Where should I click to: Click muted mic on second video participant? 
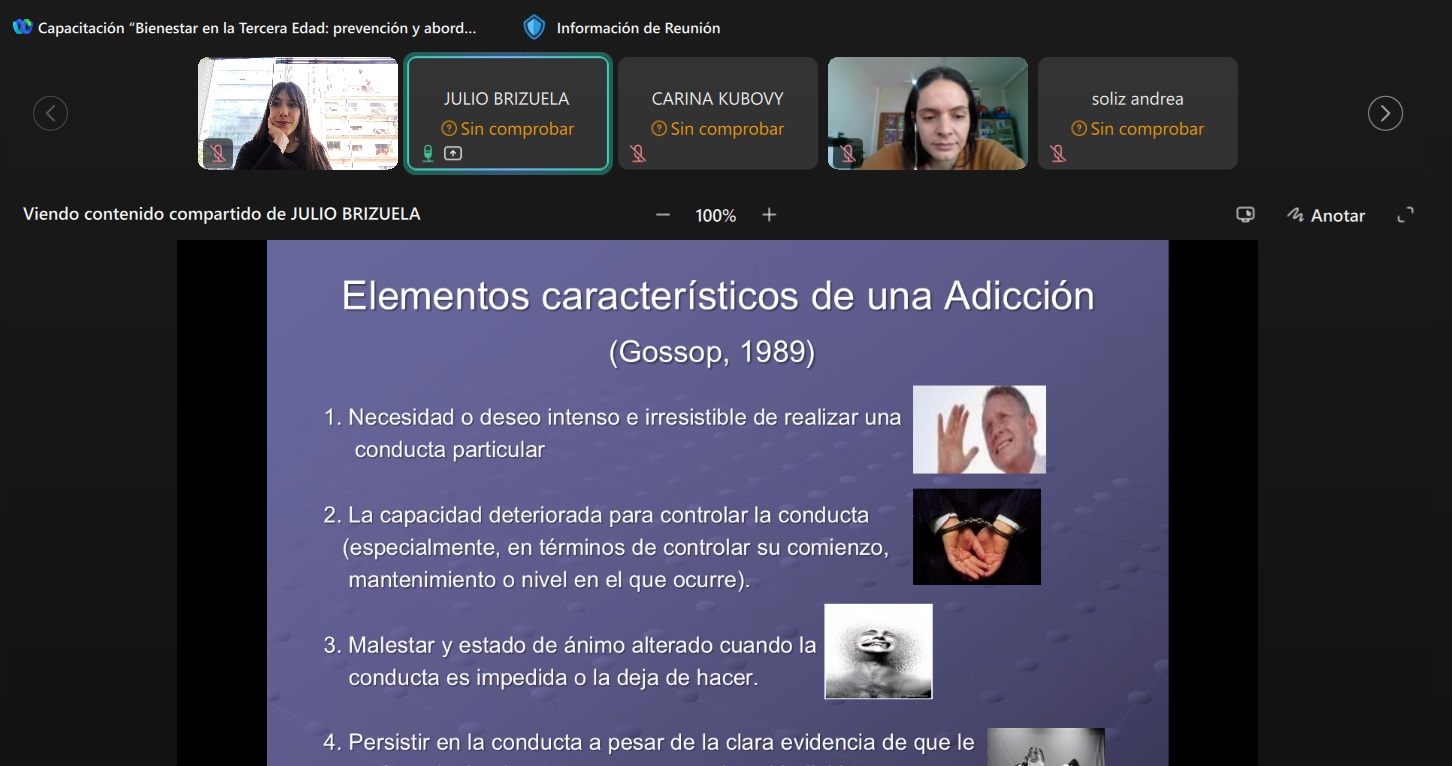847,154
